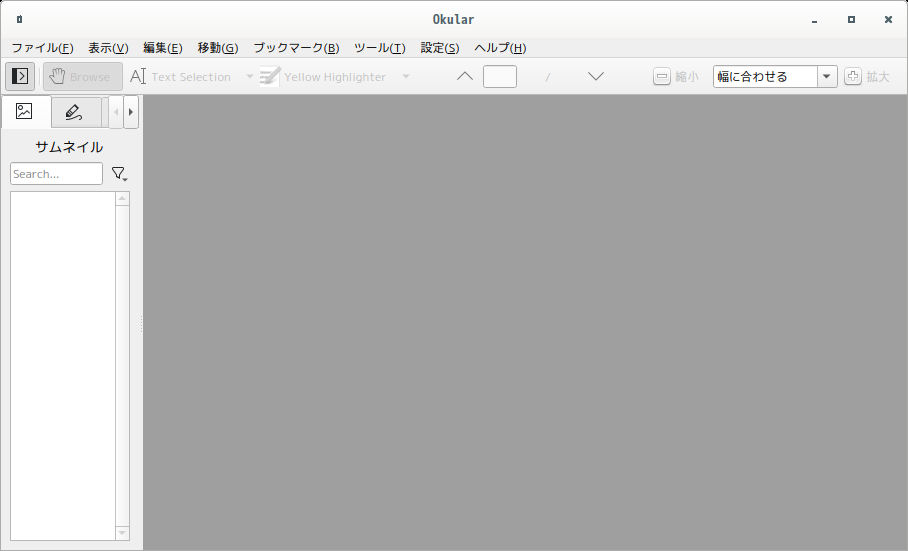Viewport: 908px width, 551px height.
Task: Choose the Yellow Highlighter tool
Action: pyautogui.click(x=324, y=76)
